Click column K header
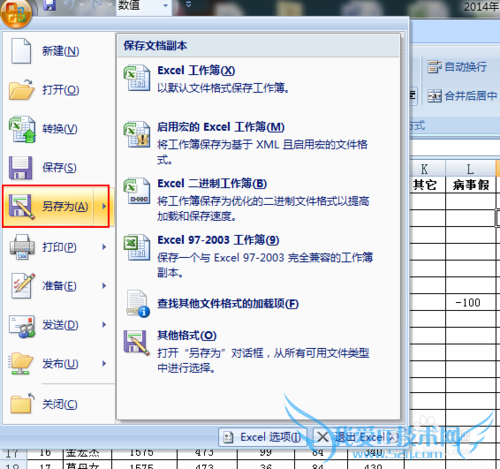 click(424, 169)
